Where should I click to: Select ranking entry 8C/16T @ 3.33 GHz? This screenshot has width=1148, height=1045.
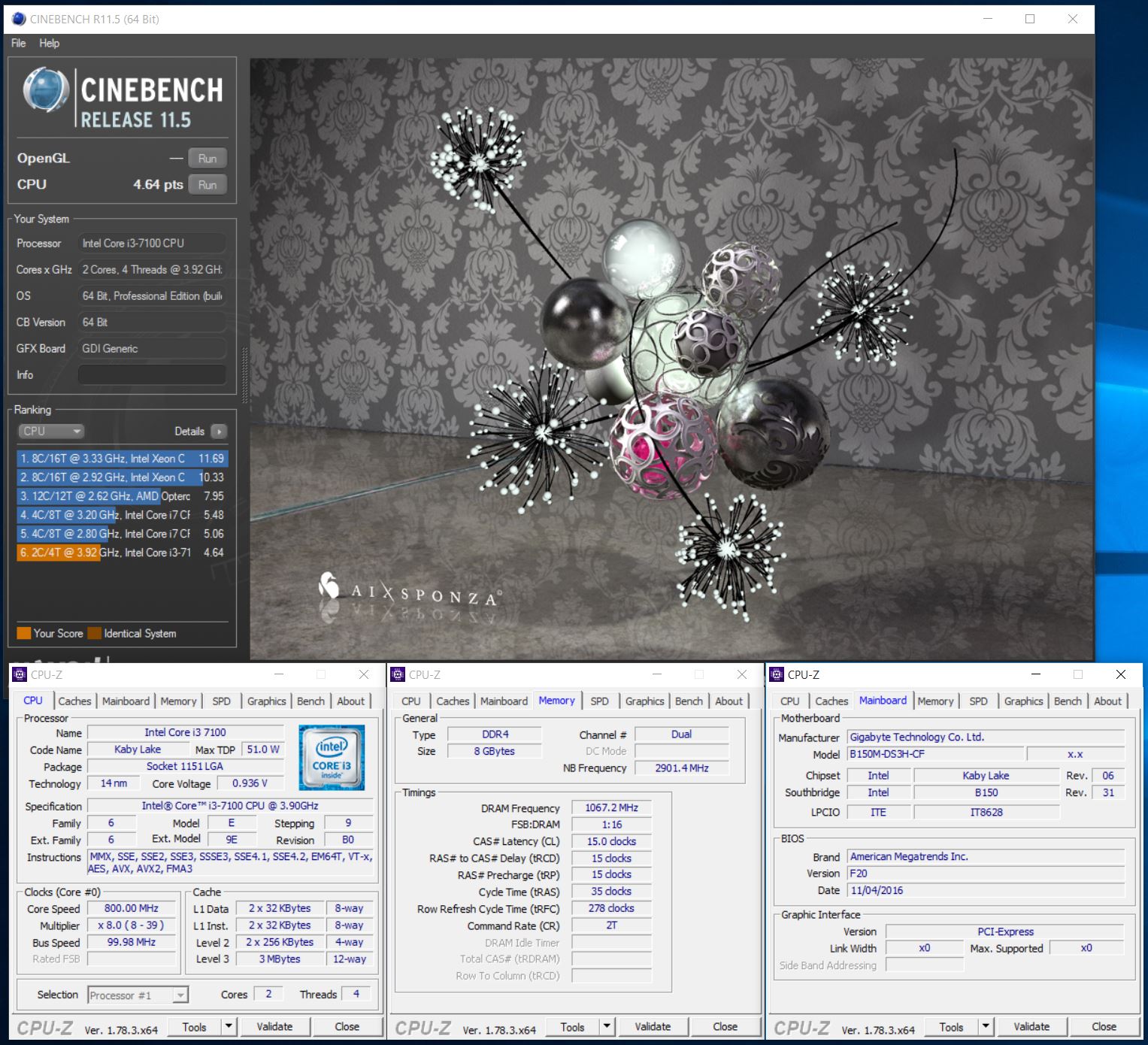[122, 459]
